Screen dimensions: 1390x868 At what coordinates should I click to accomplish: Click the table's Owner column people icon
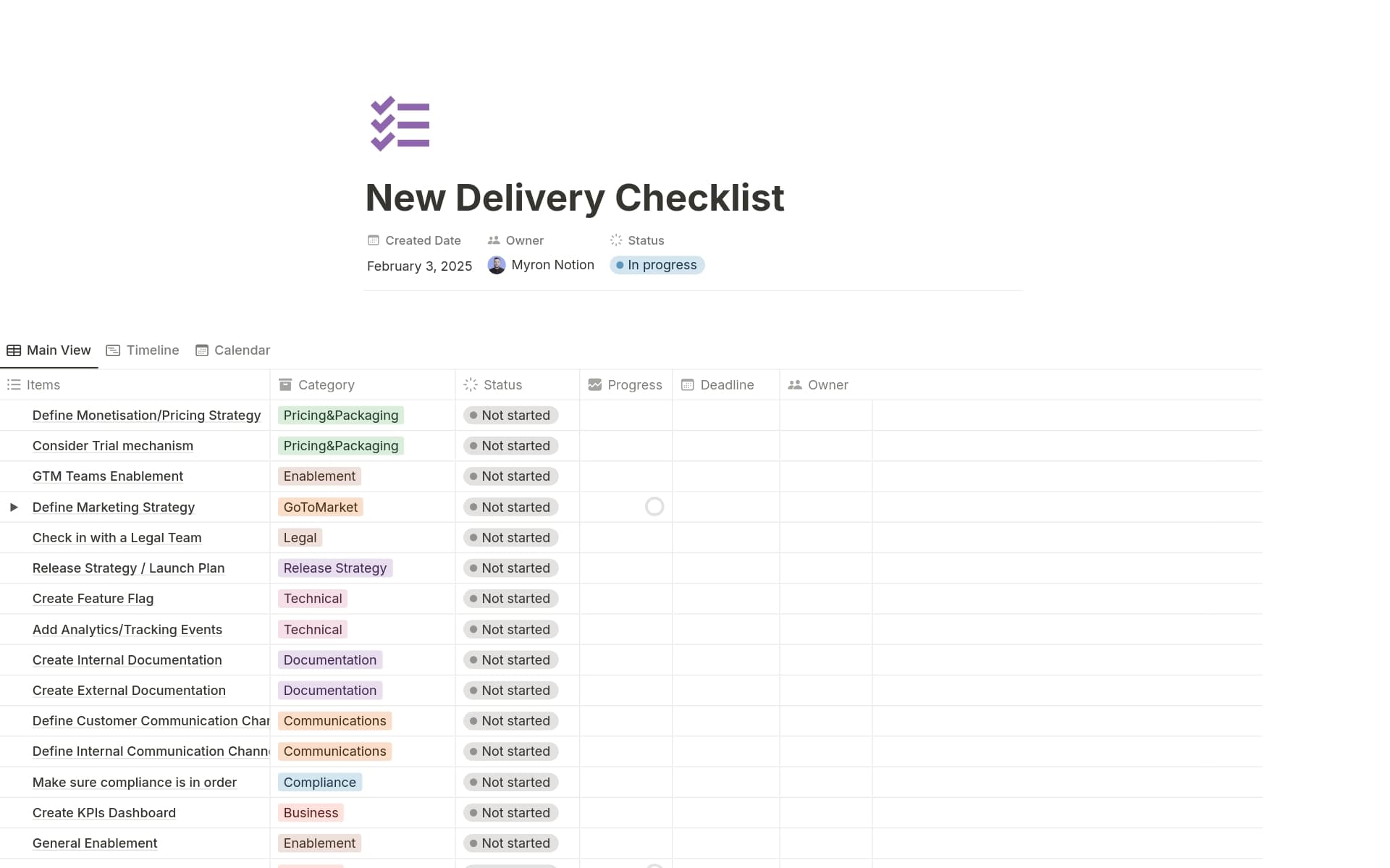pos(794,384)
